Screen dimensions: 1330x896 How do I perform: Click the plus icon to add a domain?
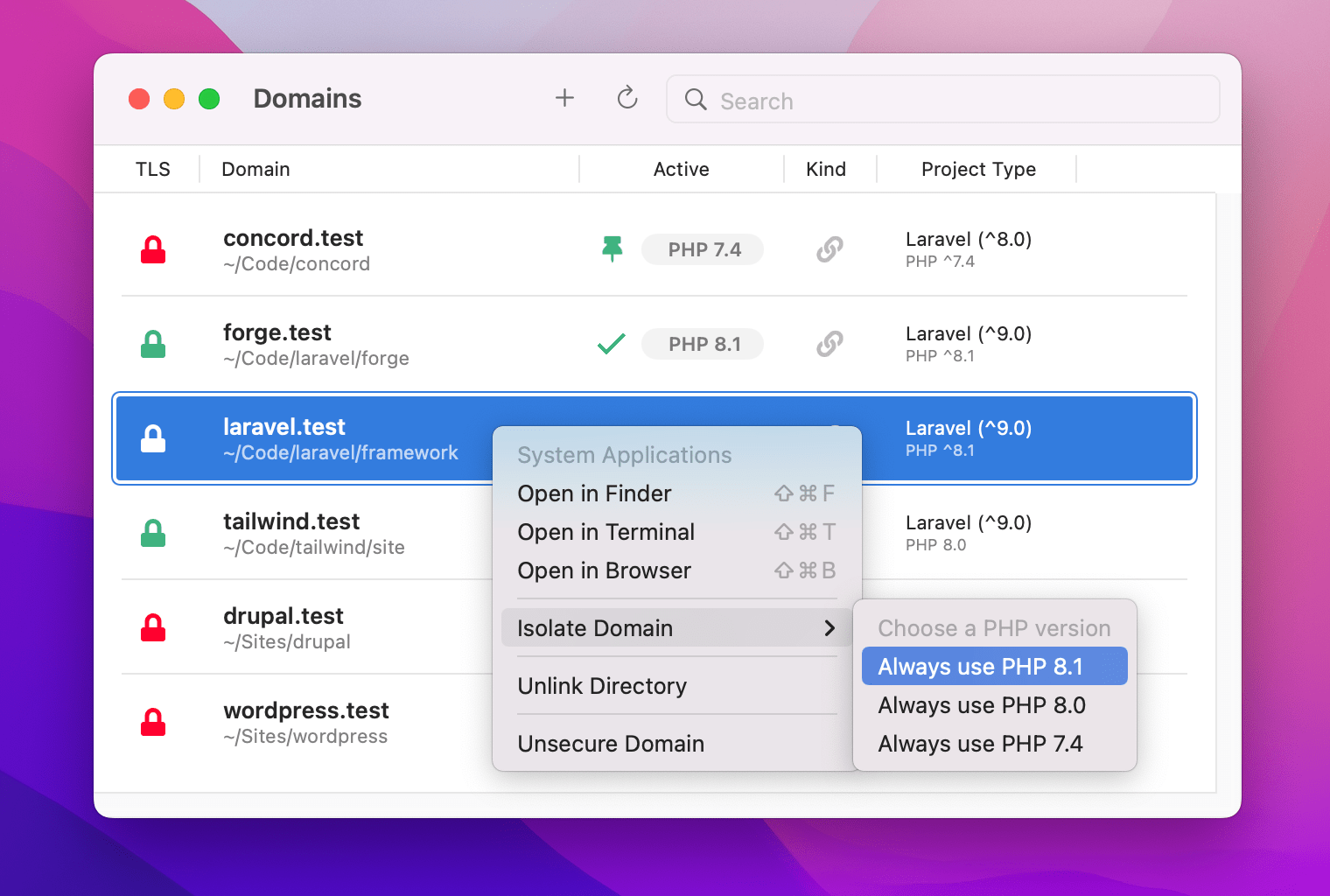coord(564,98)
